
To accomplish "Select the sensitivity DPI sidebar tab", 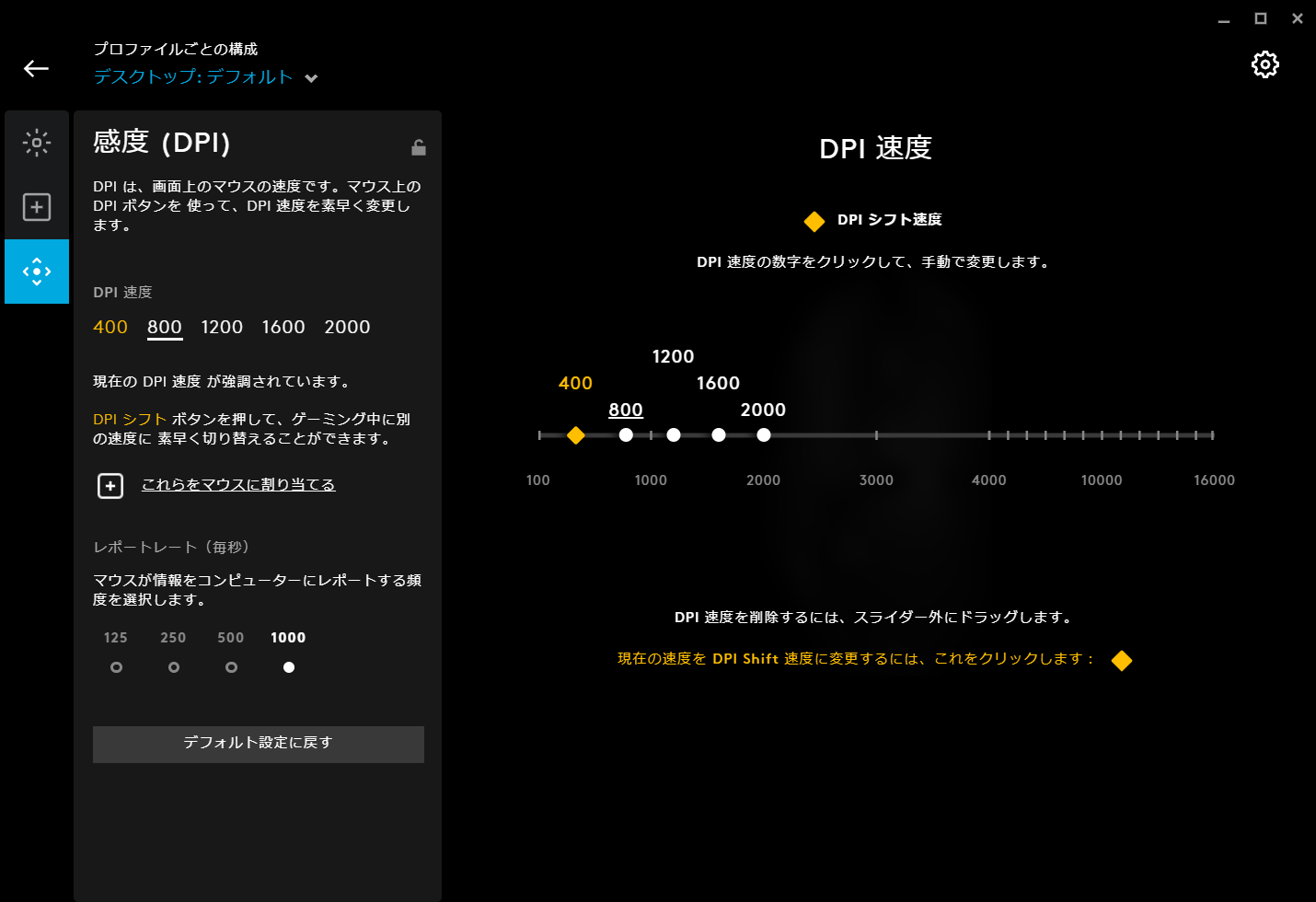I will pyautogui.click(x=37, y=272).
